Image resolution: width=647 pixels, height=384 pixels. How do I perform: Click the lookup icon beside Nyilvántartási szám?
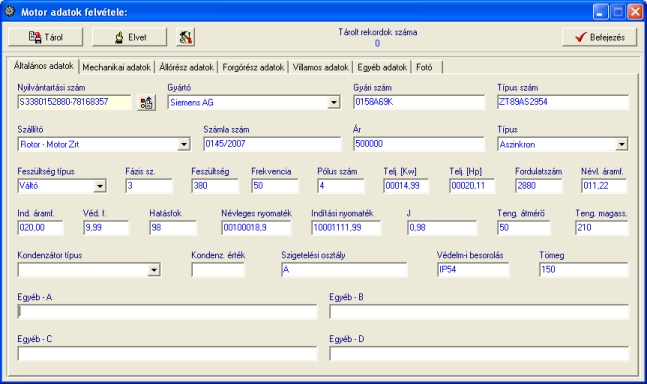[x=146, y=103]
